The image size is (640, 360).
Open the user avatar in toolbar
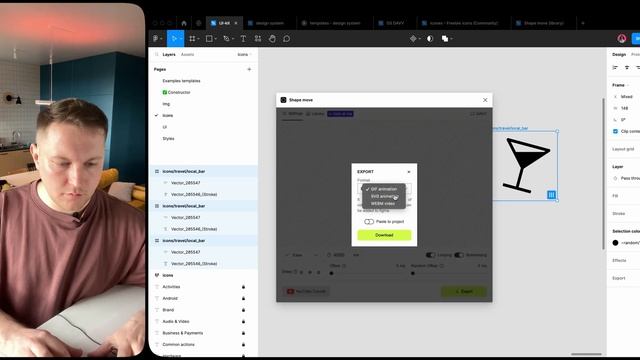click(x=622, y=38)
